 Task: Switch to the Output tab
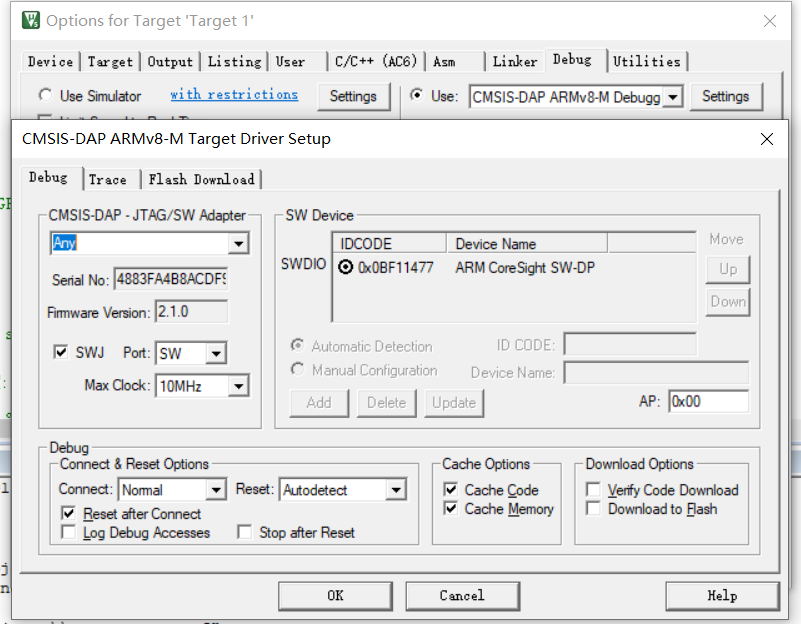point(170,62)
